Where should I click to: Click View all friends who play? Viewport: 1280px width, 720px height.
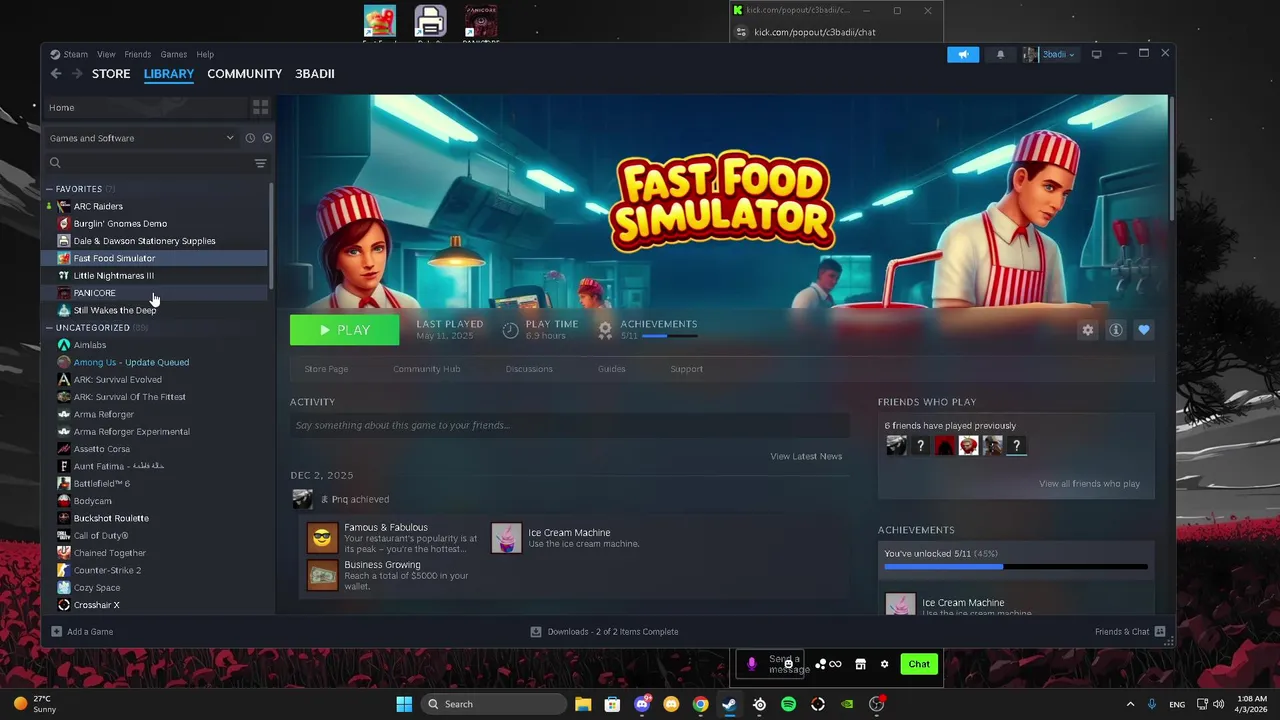click(x=1089, y=484)
